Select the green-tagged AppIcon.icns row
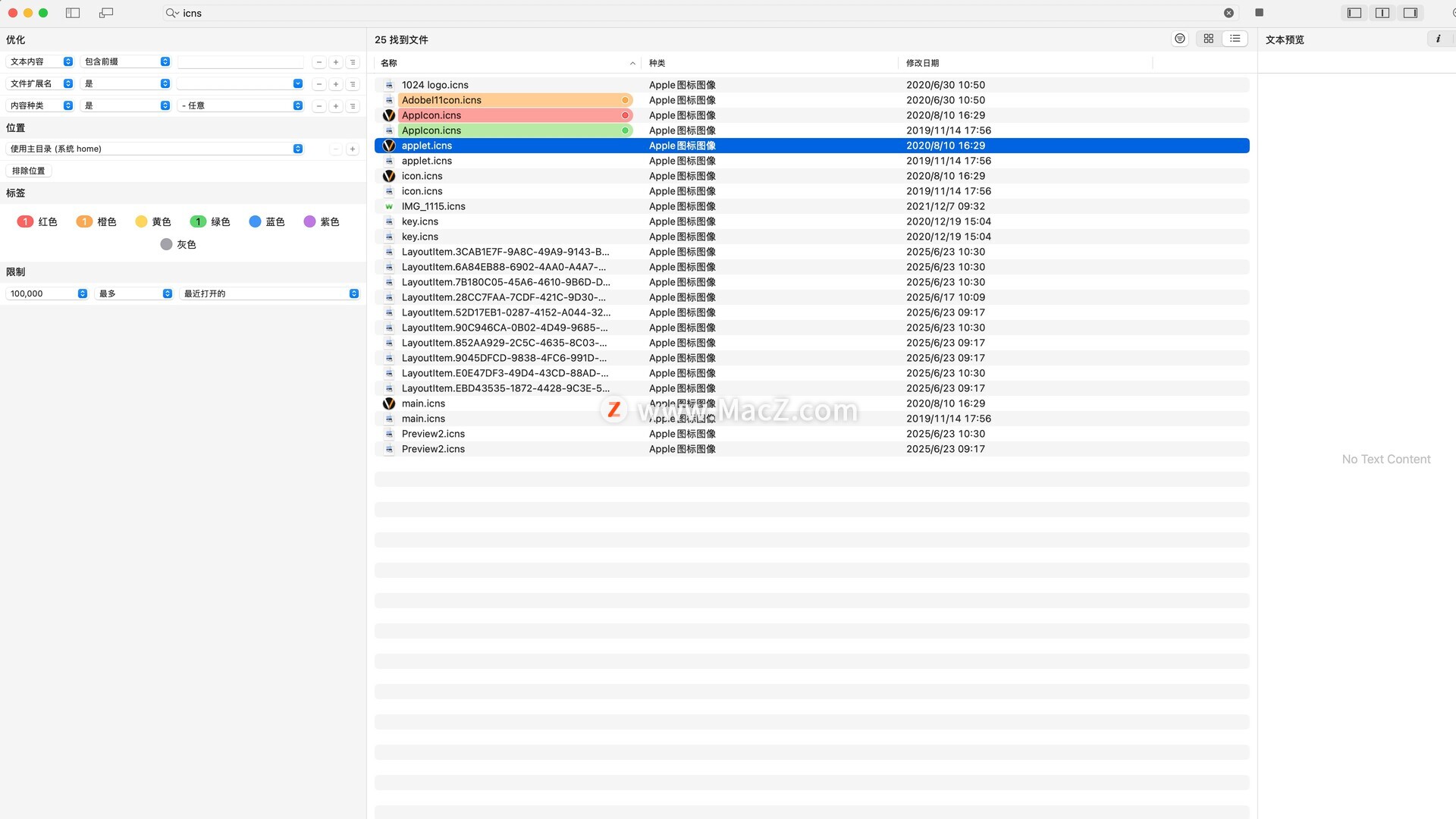 click(811, 130)
